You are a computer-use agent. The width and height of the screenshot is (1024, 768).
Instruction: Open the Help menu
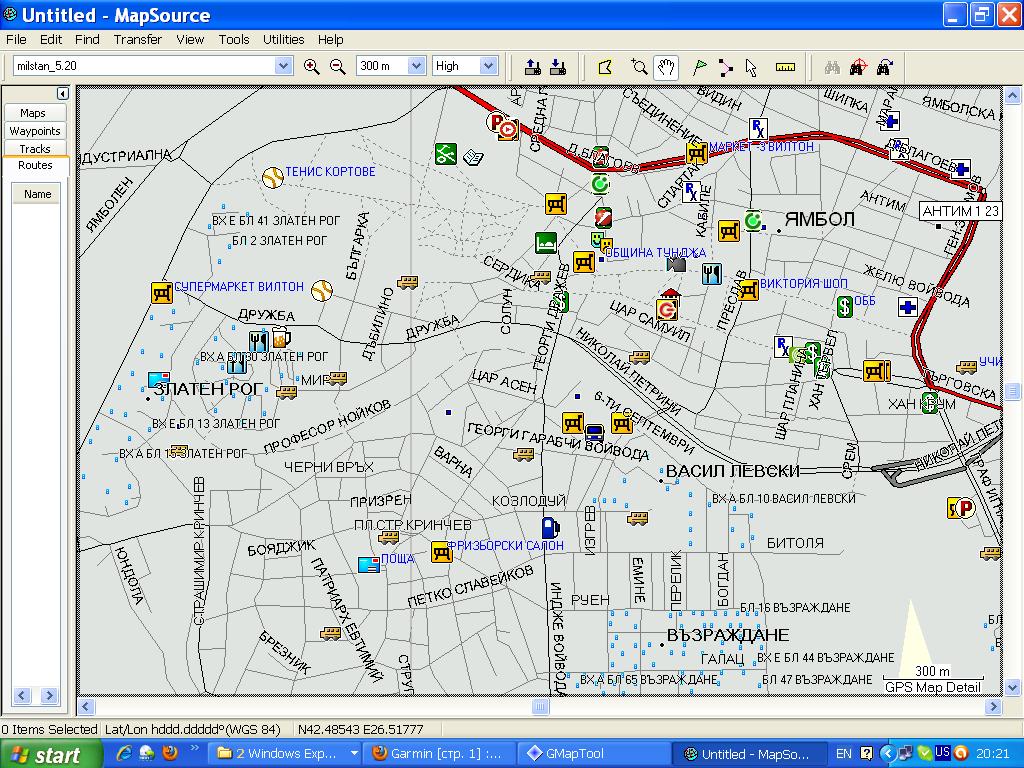tap(330, 39)
